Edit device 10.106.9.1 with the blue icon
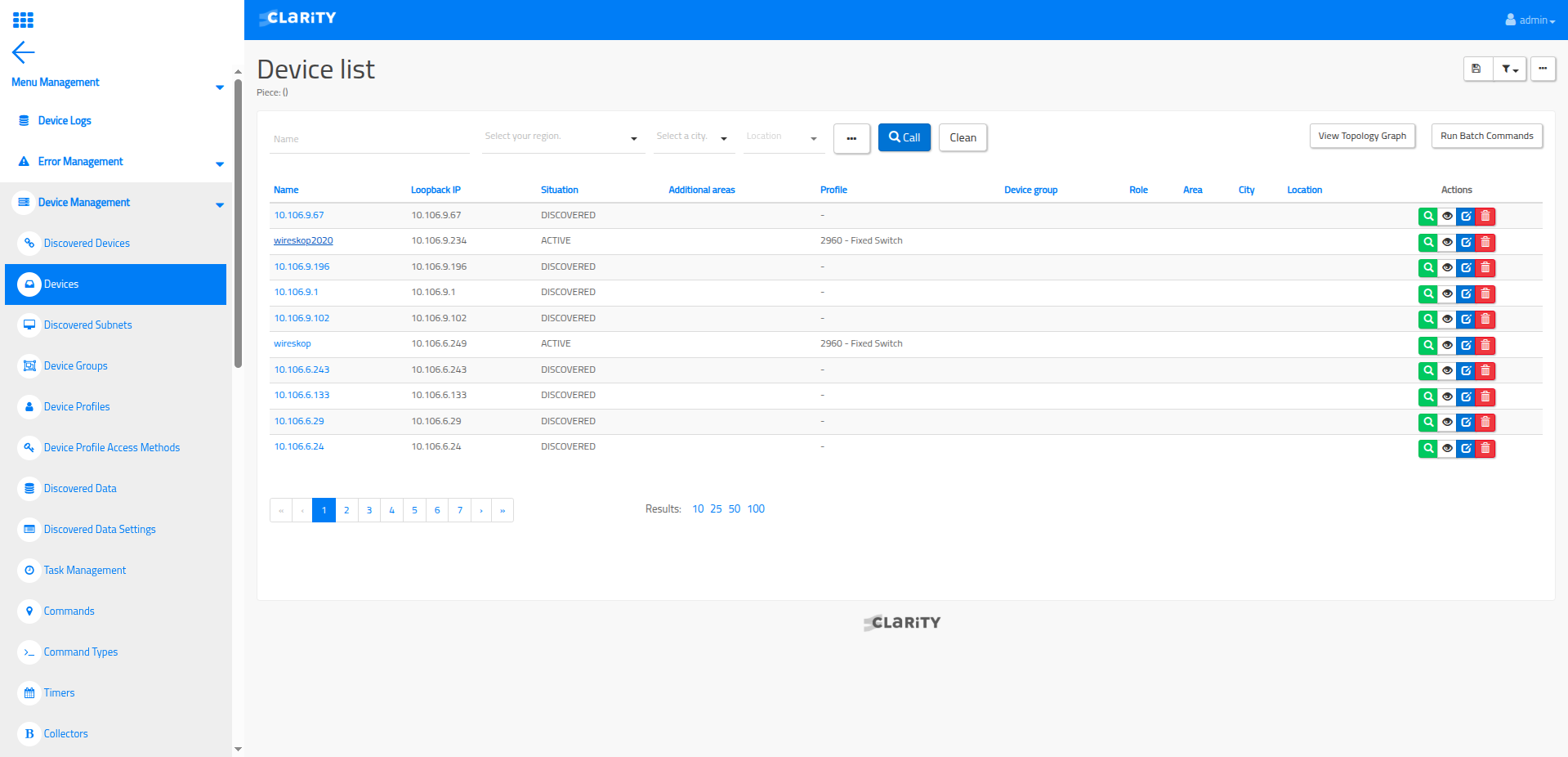This screenshot has height=757, width=1568. click(1467, 293)
